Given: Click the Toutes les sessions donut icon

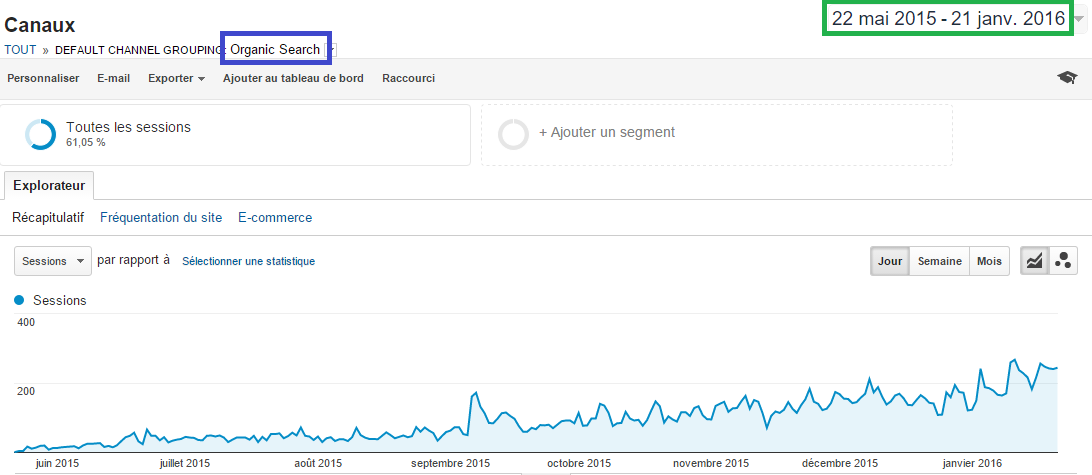Looking at the screenshot, I should click(40, 134).
